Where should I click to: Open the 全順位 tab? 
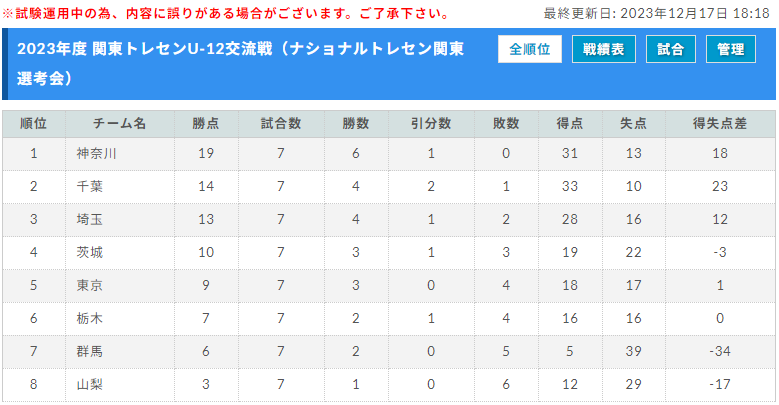coord(530,49)
